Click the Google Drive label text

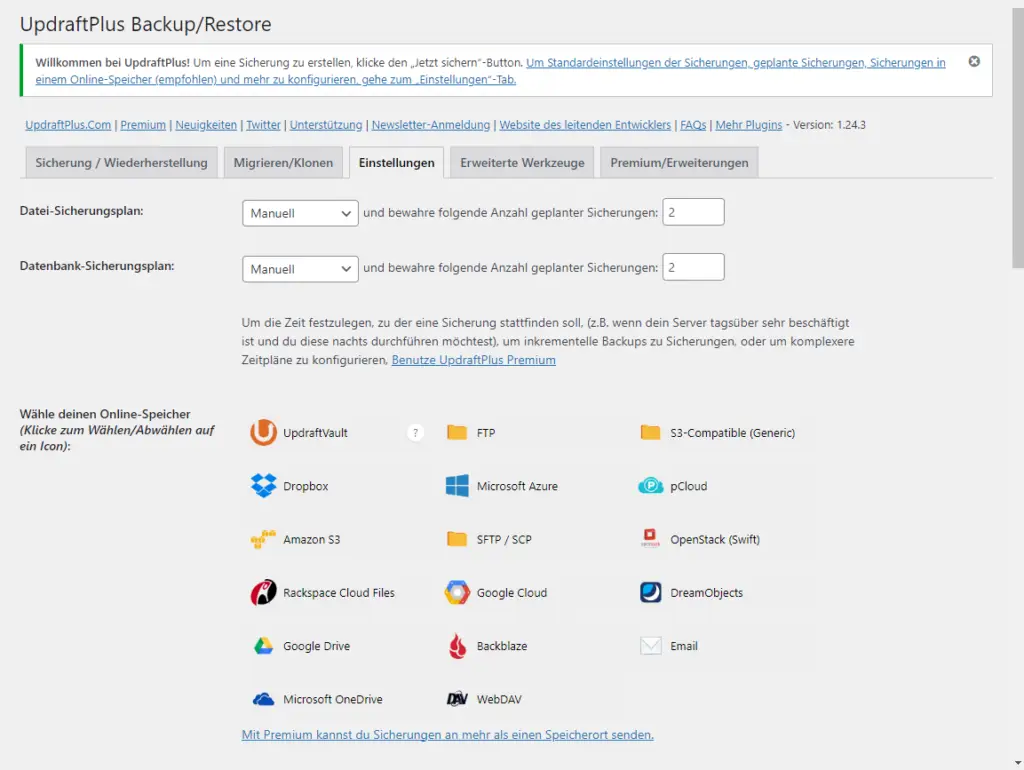click(x=317, y=646)
